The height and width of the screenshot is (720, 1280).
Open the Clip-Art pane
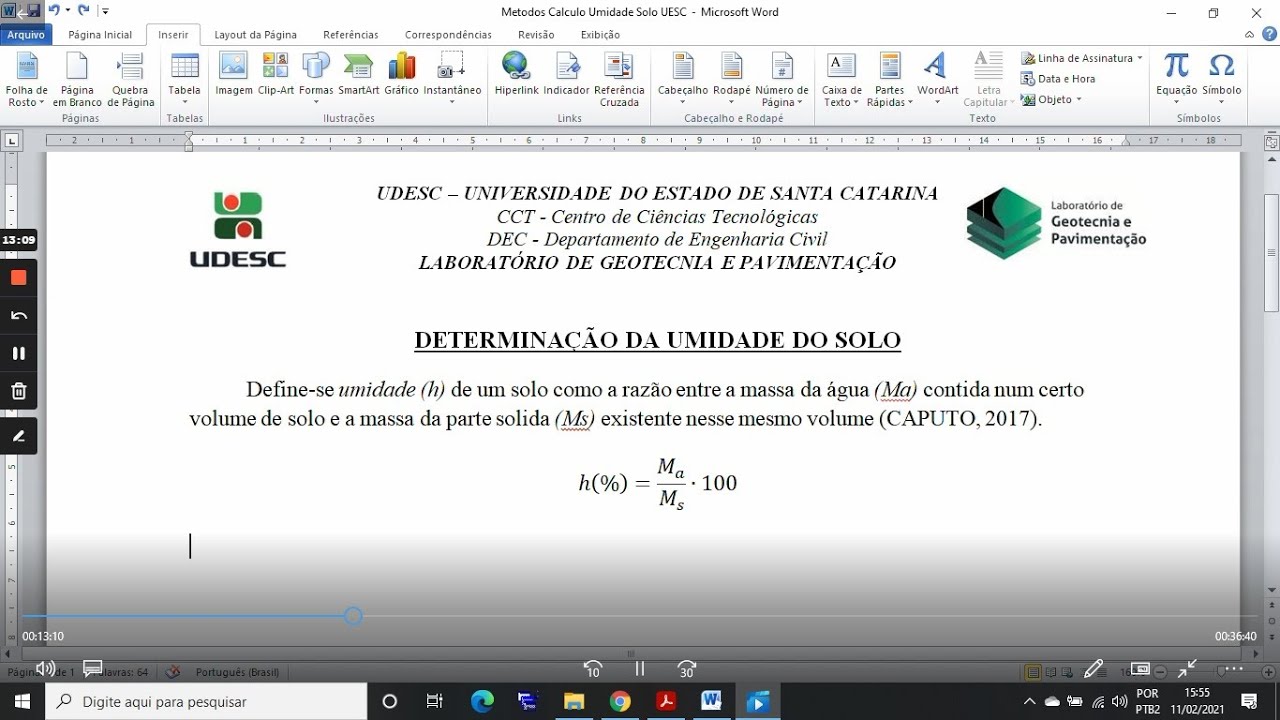[276, 75]
